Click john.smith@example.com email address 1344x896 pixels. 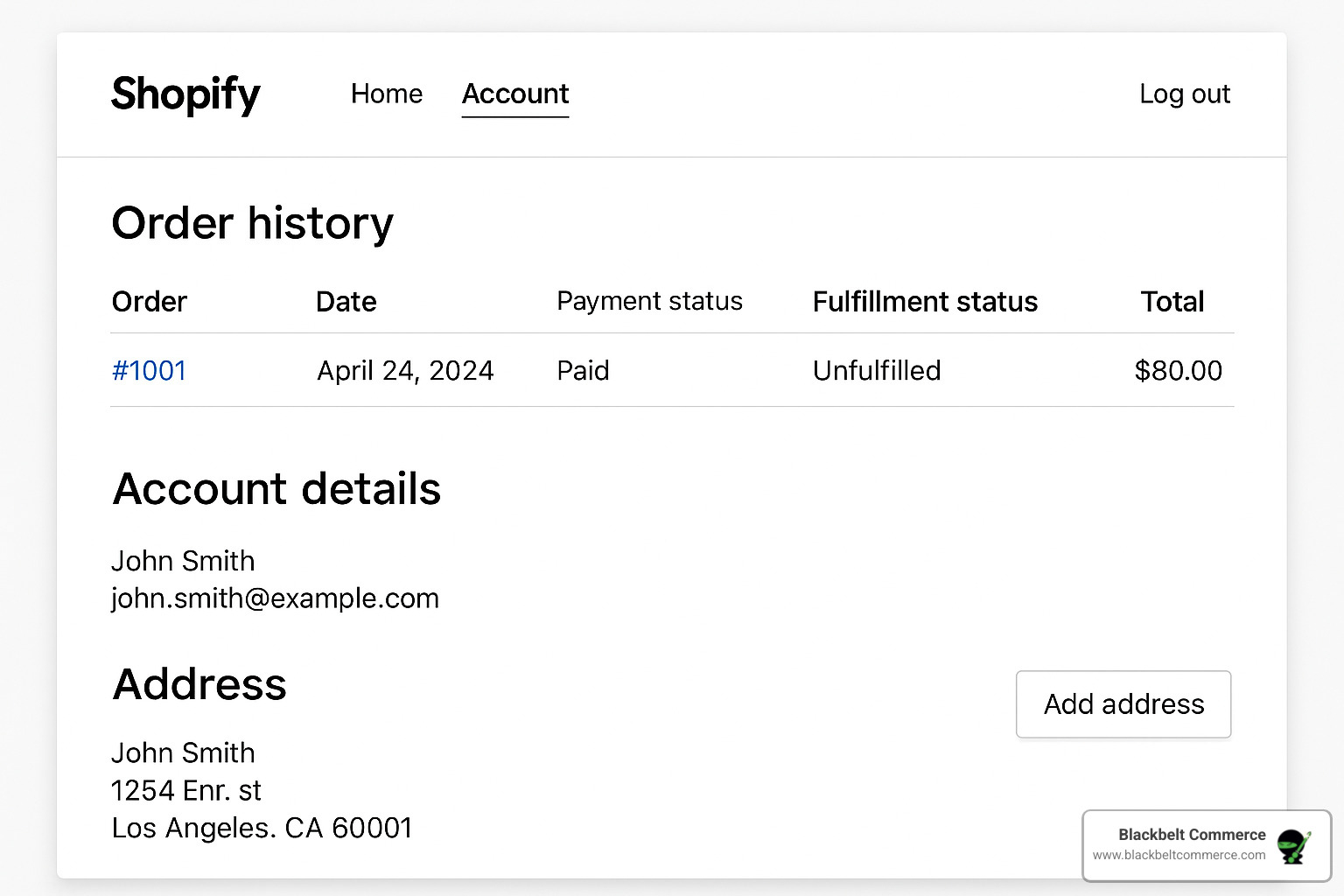275,598
